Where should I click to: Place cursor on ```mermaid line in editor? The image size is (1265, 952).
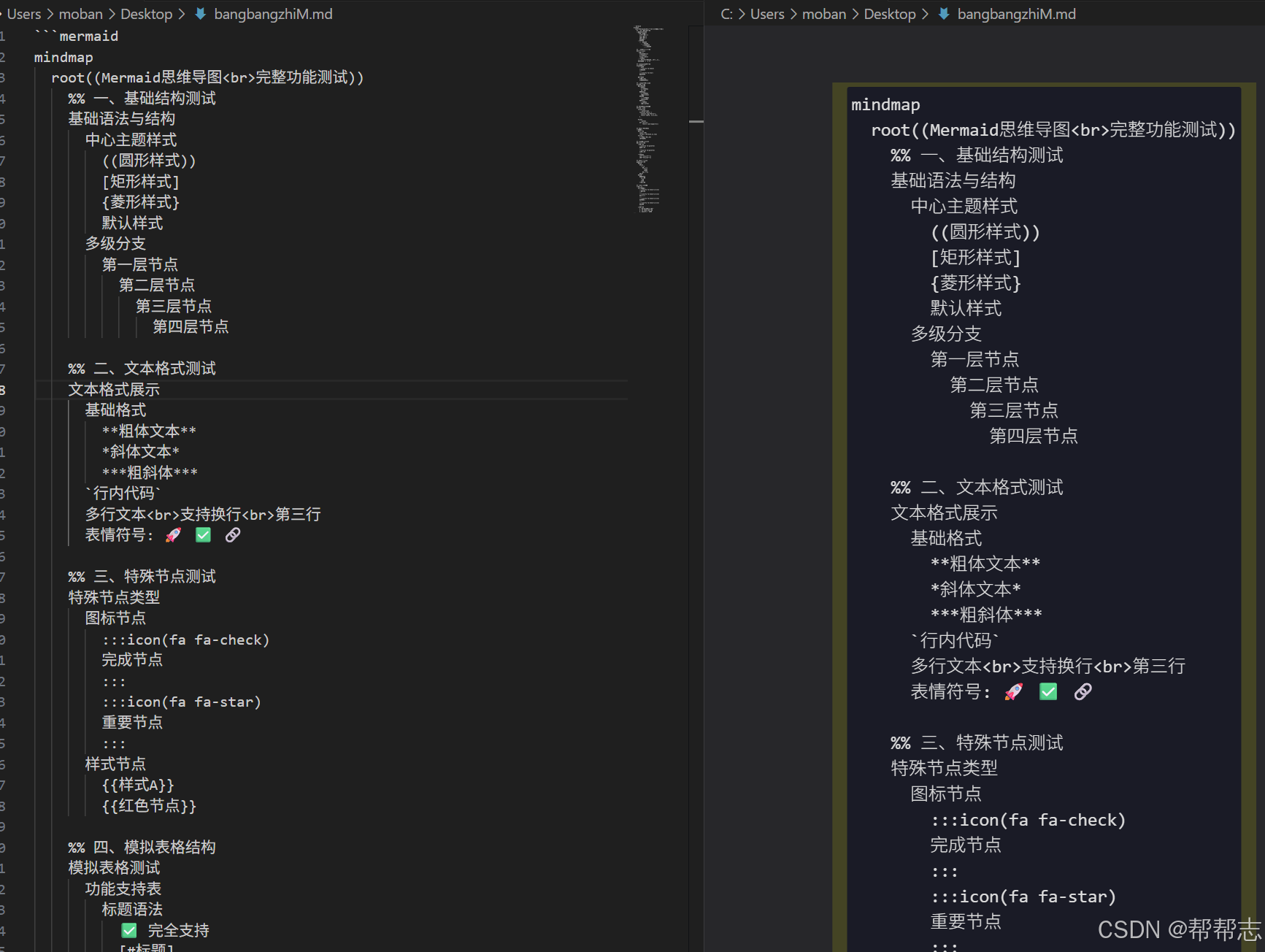[x=76, y=36]
